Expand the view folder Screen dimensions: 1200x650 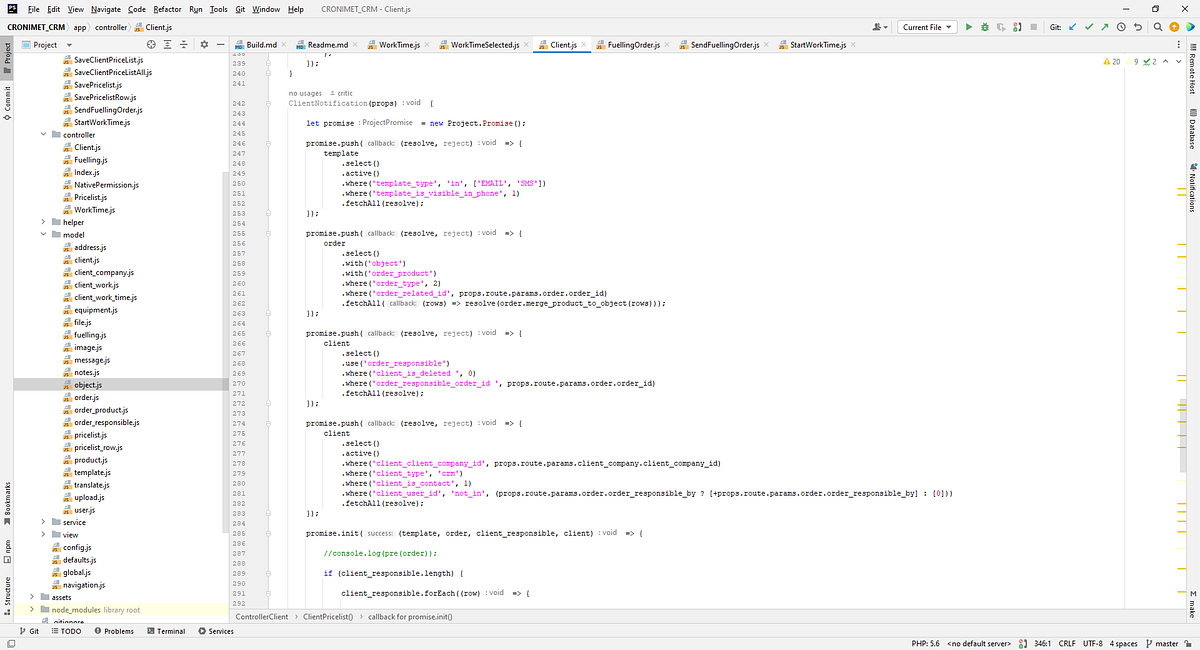pos(43,535)
